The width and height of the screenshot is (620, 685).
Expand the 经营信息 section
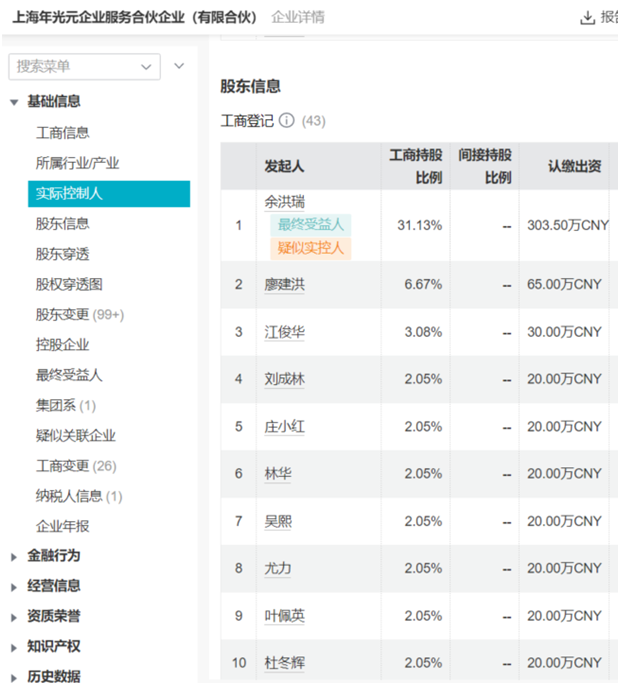(x=14, y=587)
